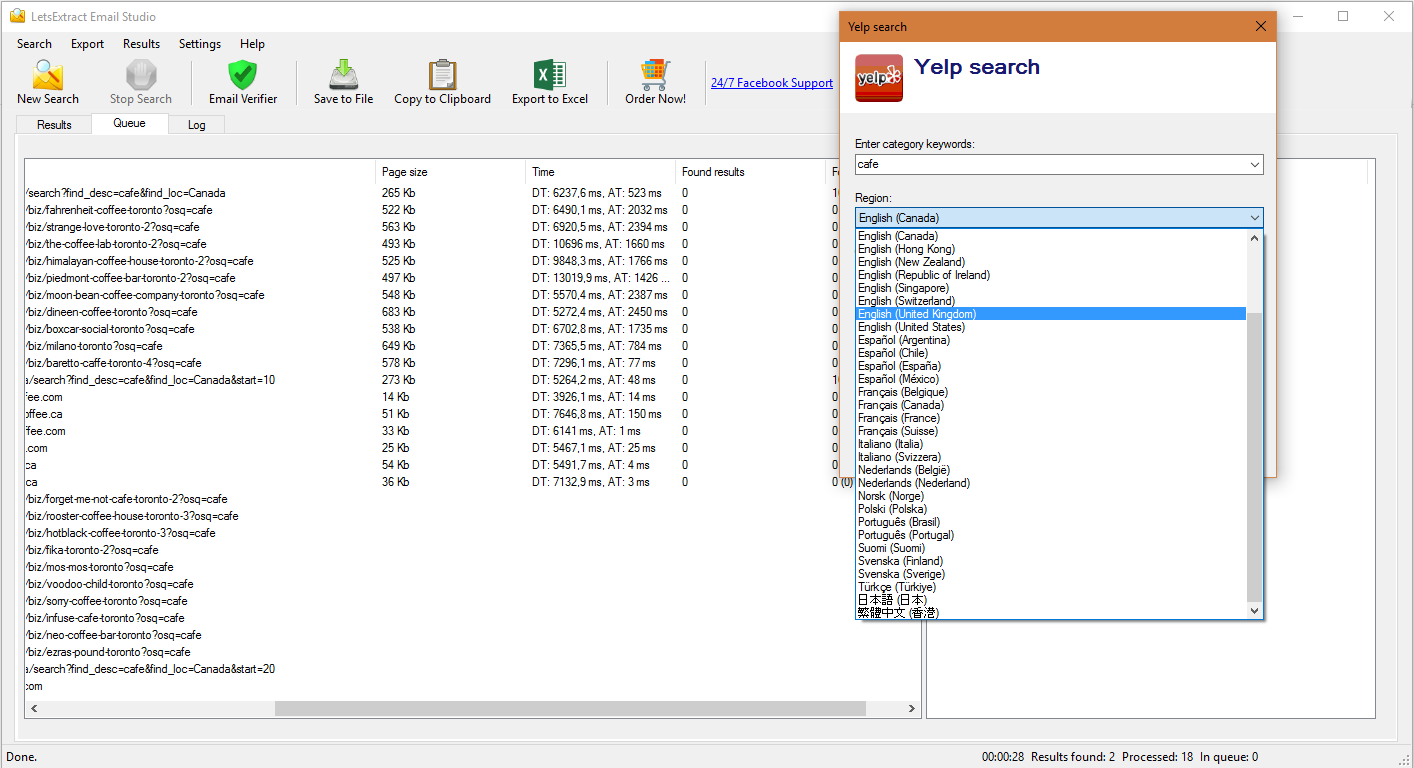This screenshot has height=768, width=1414.
Task: Click the Order Now! cart icon
Action: pyautogui.click(x=655, y=76)
